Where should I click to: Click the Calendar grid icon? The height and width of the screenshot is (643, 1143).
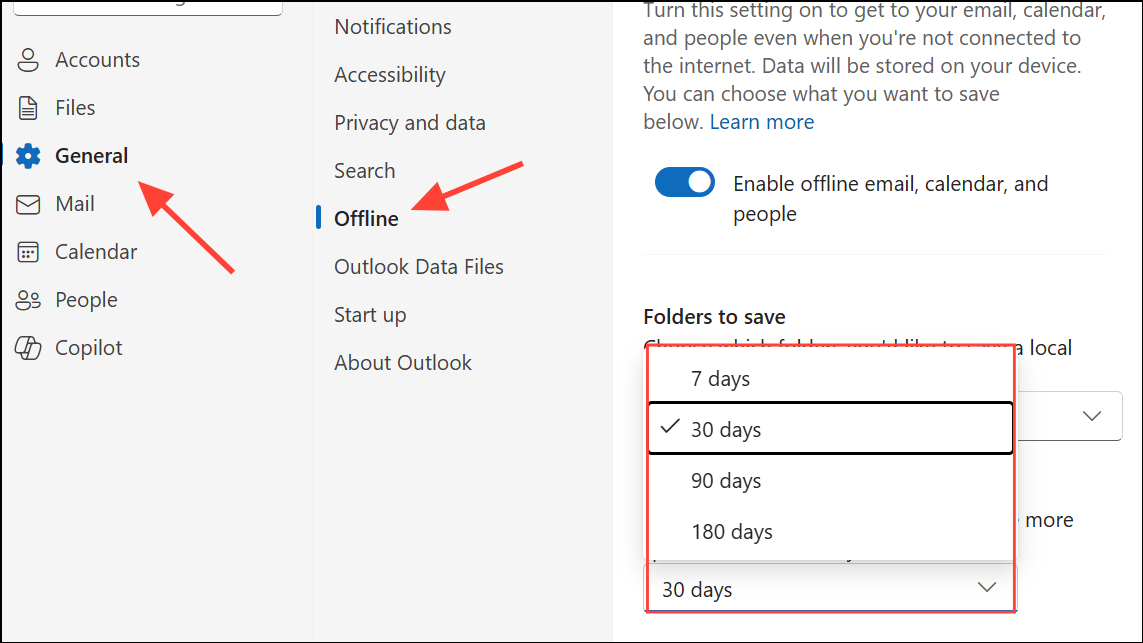tap(28, 252)
